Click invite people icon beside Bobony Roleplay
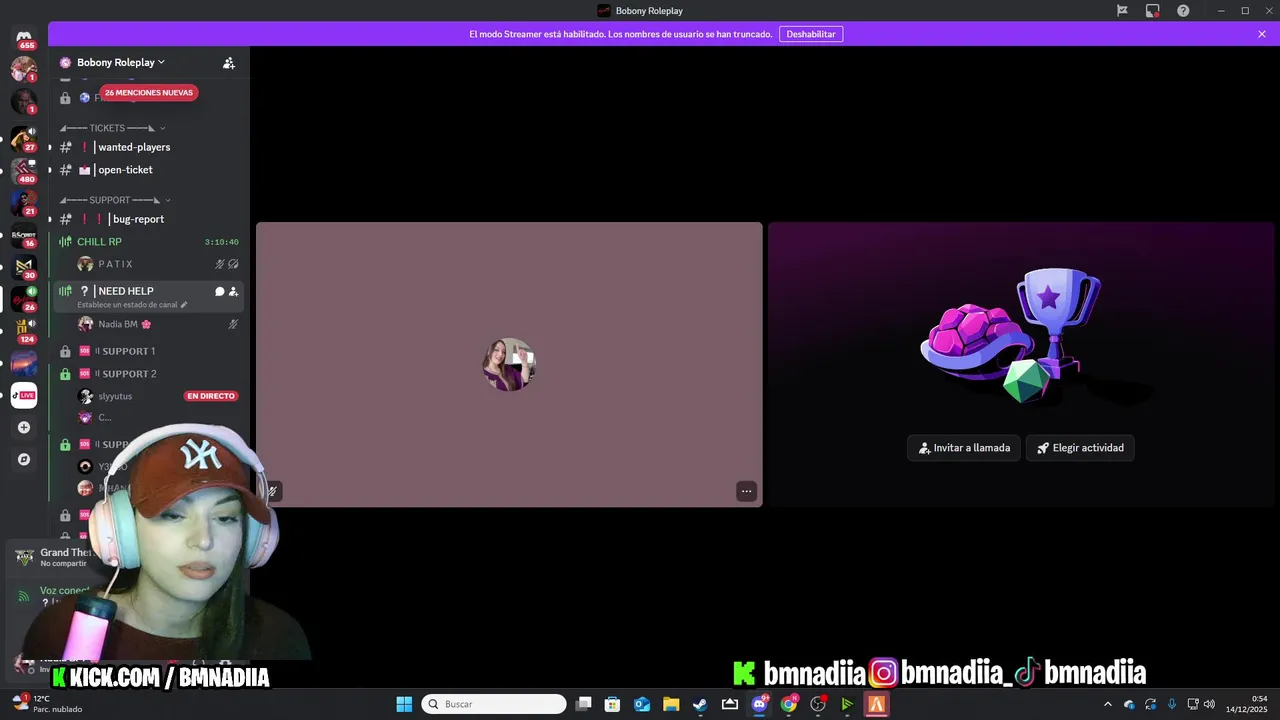This screenshot has width=1280, height=720. click(229, 62)
